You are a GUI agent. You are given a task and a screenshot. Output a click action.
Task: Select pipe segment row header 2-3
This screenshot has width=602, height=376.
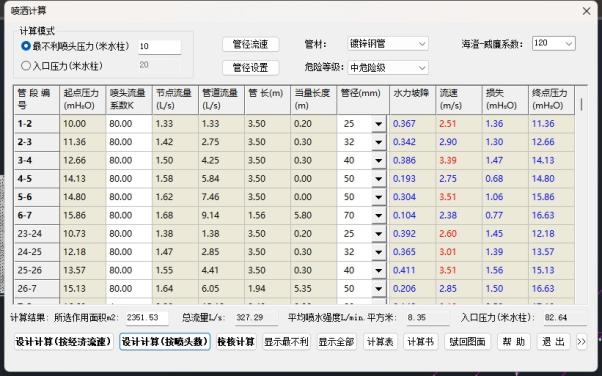pos(36,142)
